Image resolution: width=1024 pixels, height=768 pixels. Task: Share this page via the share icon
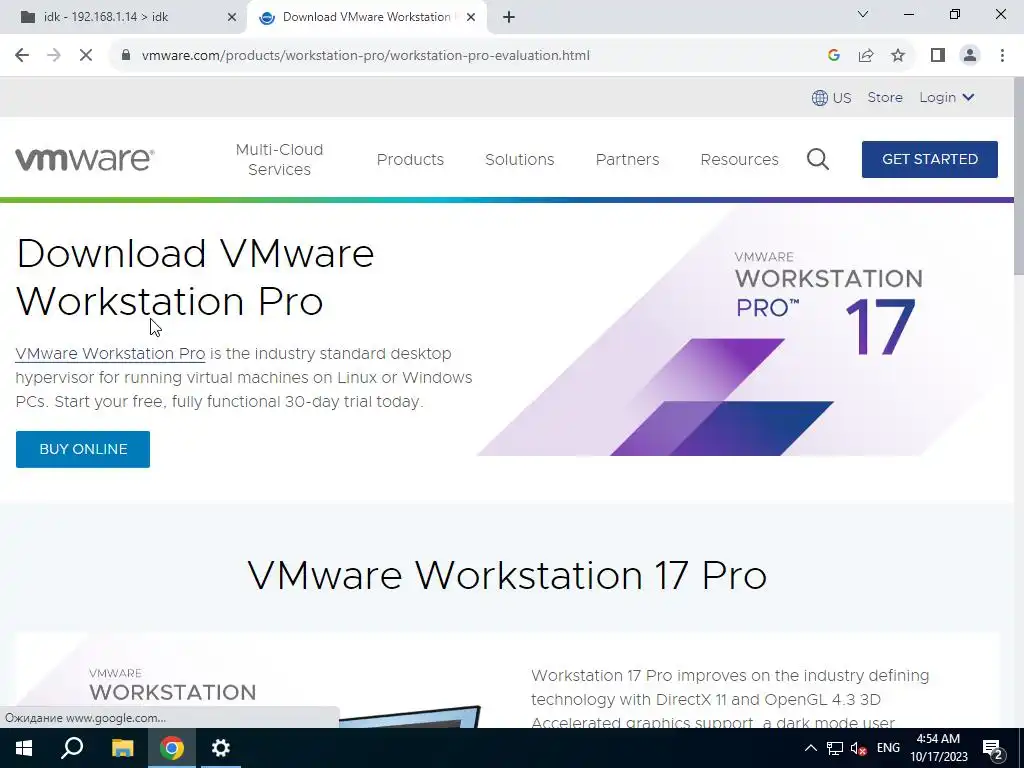(866, 56)
